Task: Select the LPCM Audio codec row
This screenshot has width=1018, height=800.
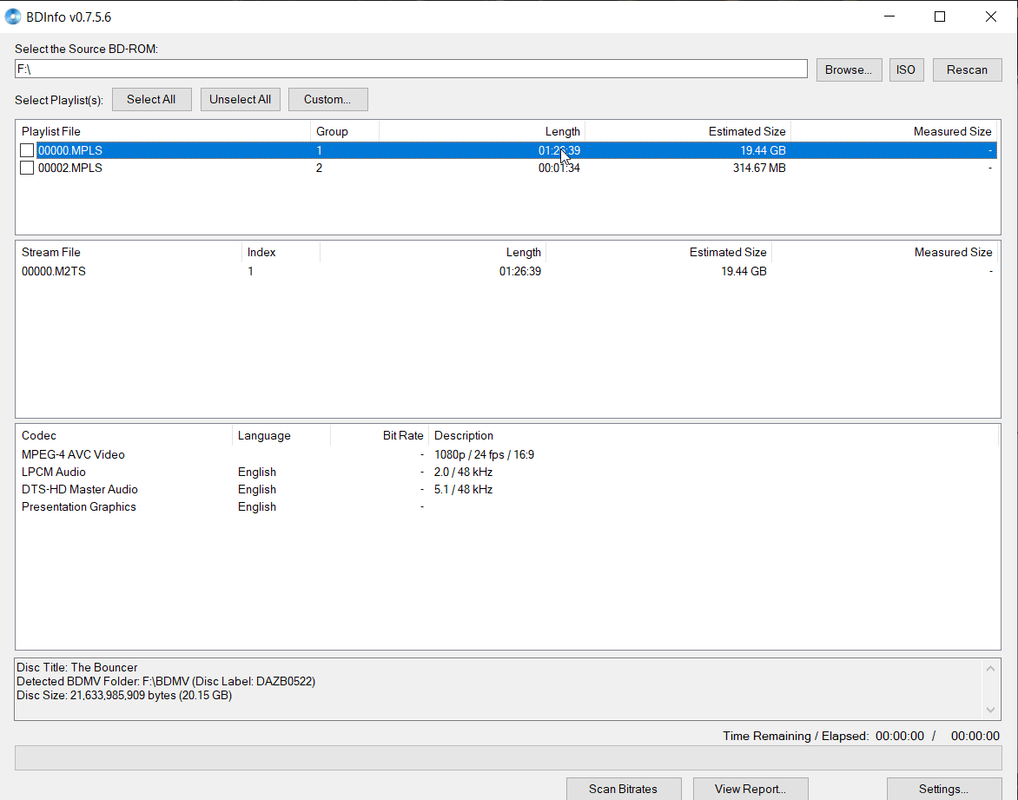Action: 507,472
